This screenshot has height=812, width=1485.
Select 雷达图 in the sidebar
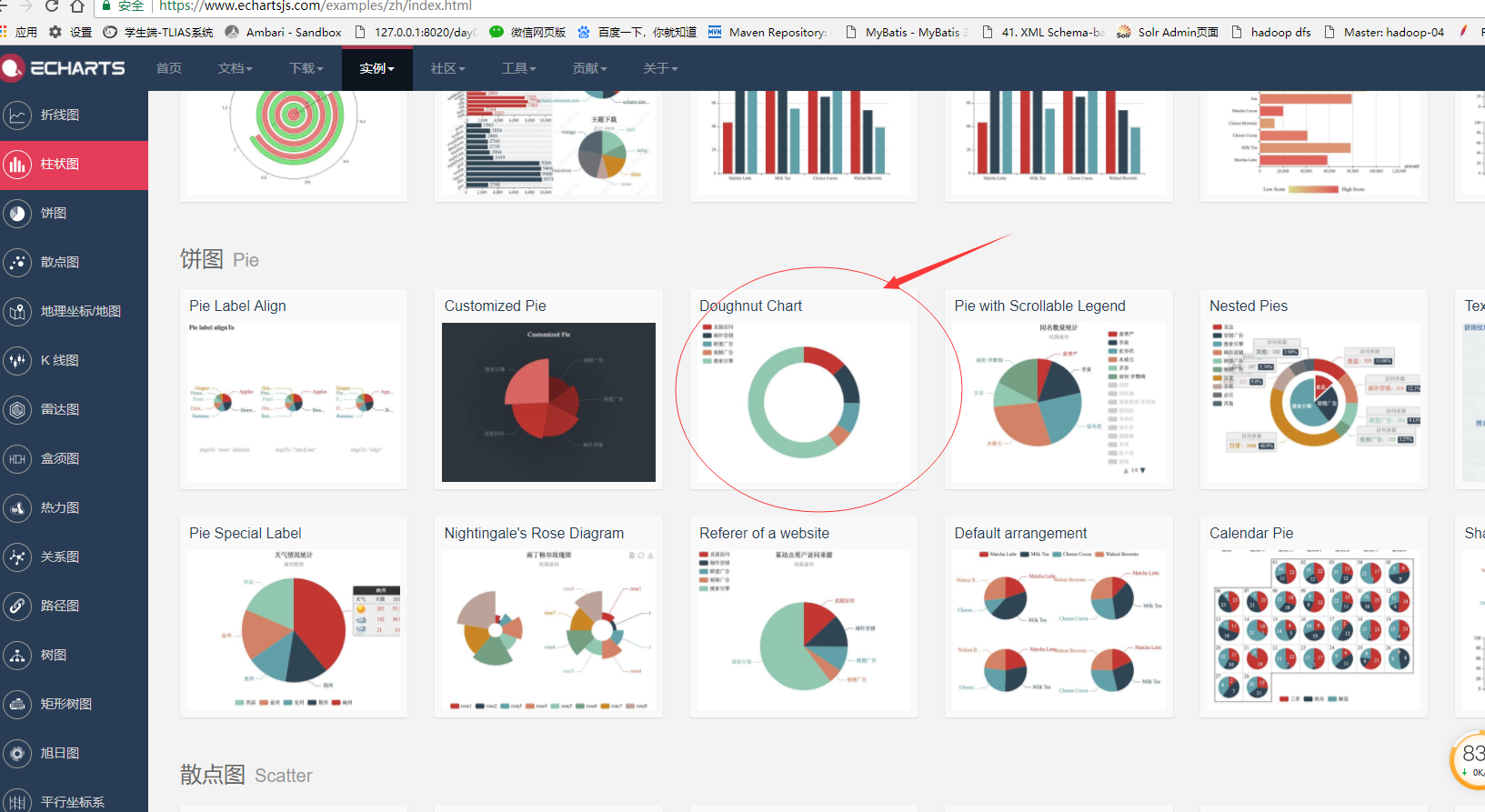[x=60, y=410]
